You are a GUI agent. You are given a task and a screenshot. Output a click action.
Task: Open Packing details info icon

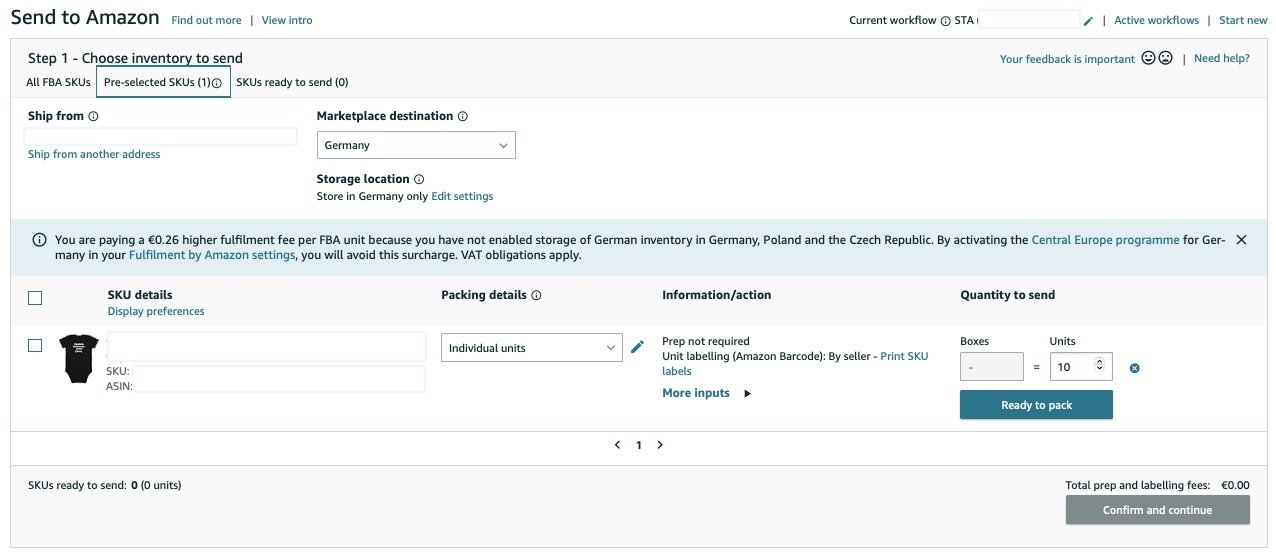[x=536, y=296]
